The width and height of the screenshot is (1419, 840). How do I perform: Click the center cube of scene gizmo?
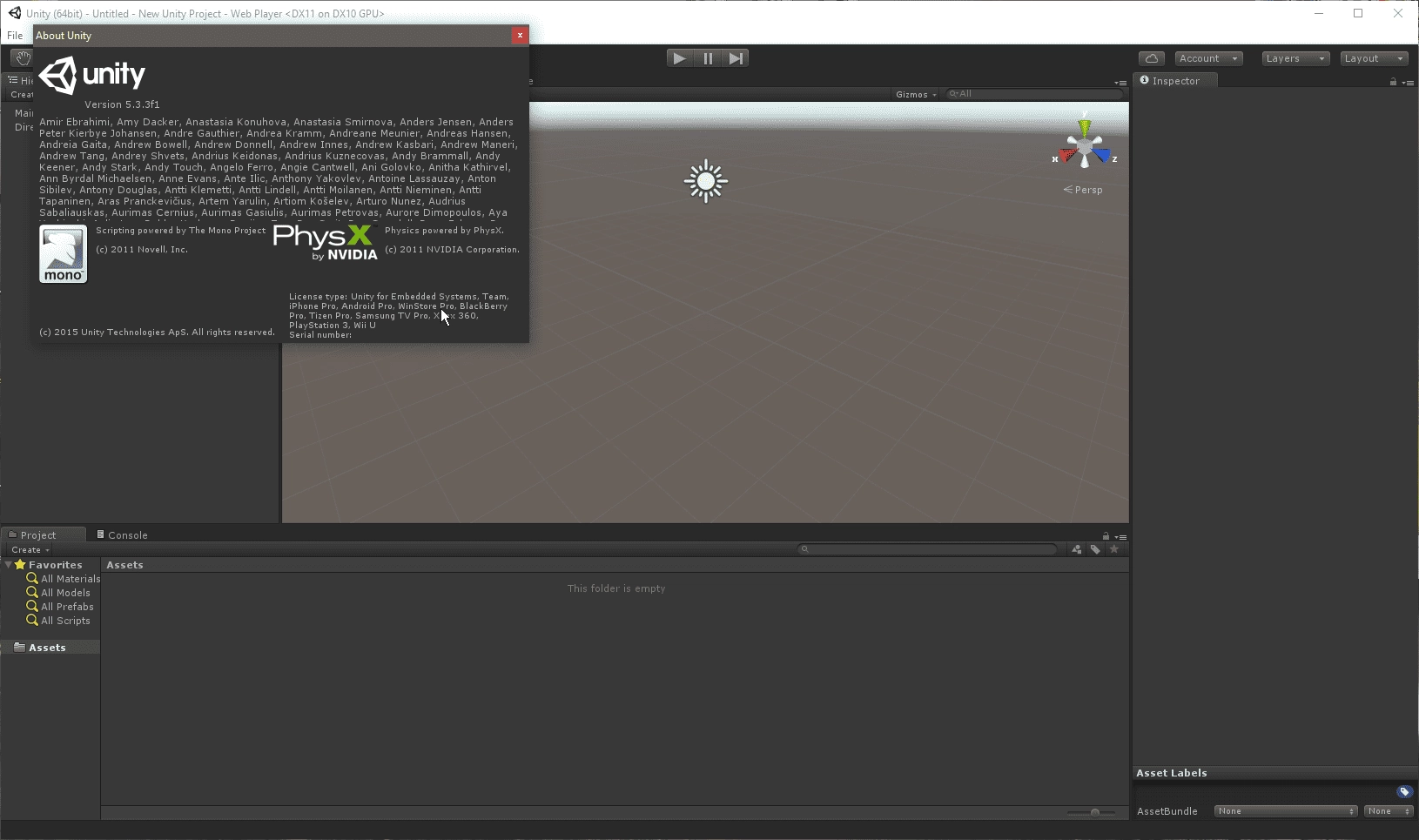point(1084,148)
